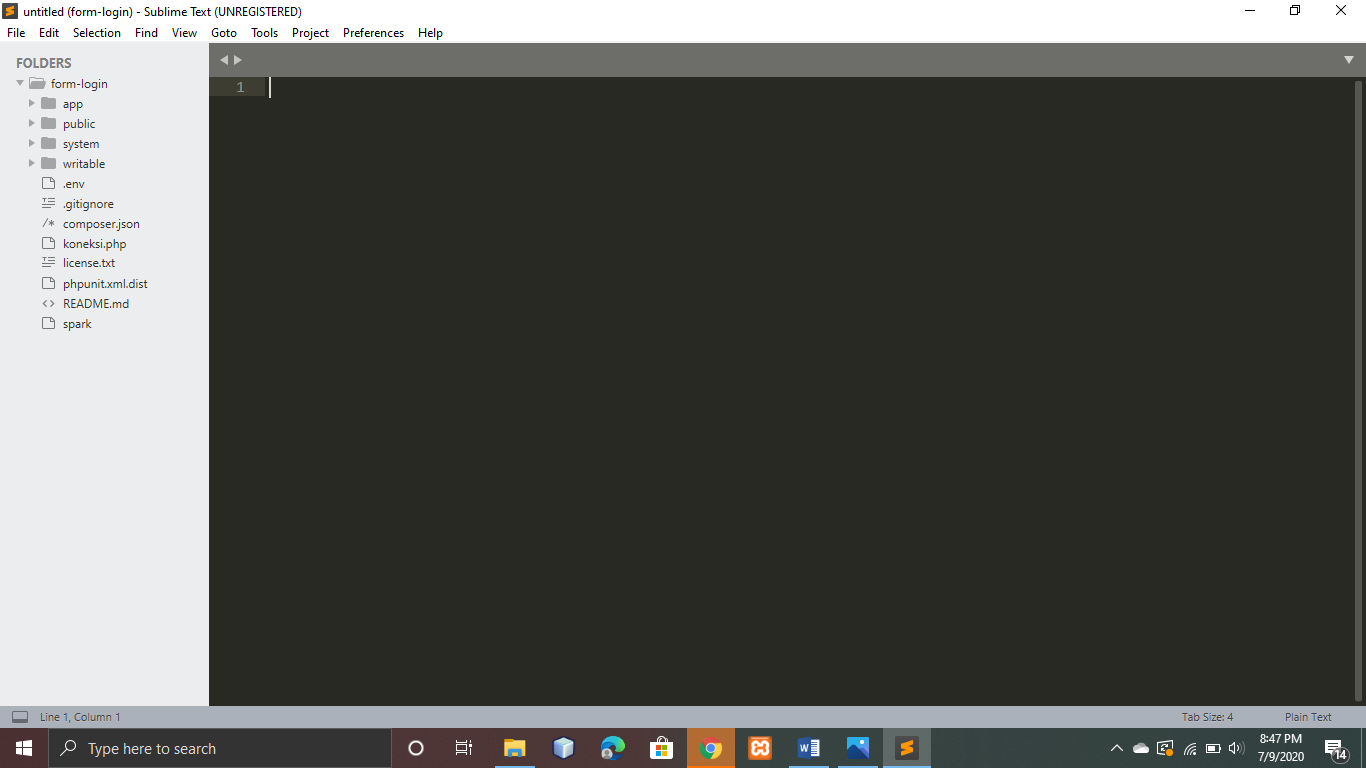Click the editor vertical scrollbar
Screen dimensions: 1366x768
click(1357, 390)
